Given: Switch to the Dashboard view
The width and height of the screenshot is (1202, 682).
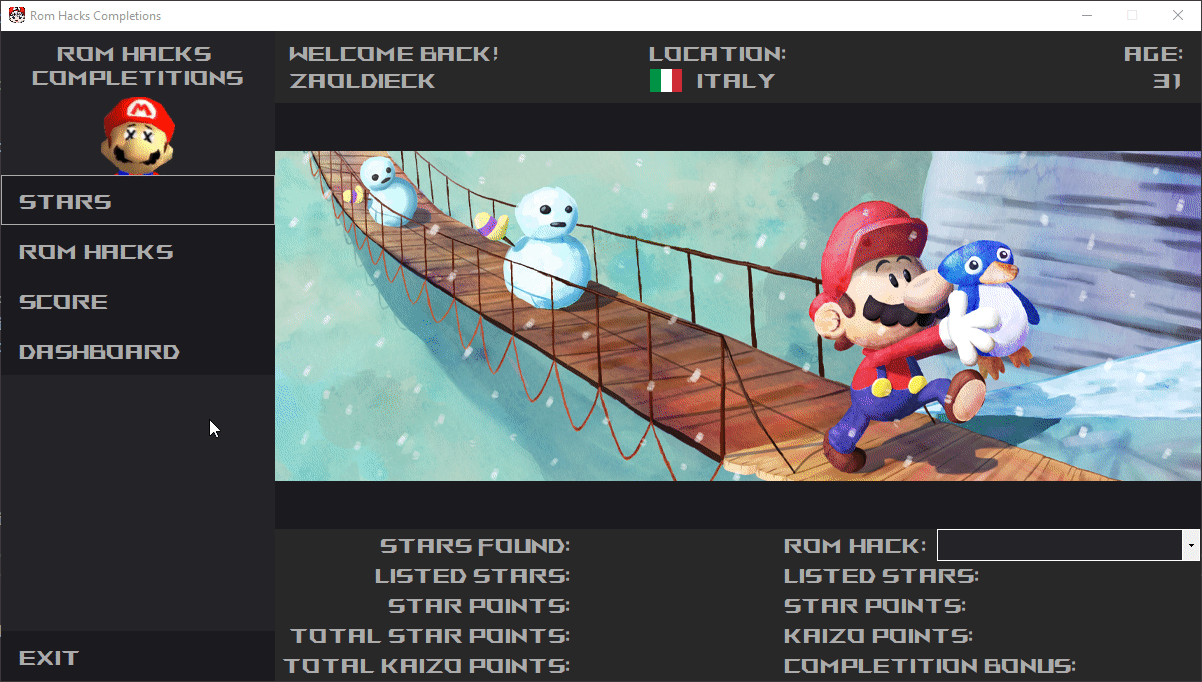Looking at the screenshot, I should 138,351.
